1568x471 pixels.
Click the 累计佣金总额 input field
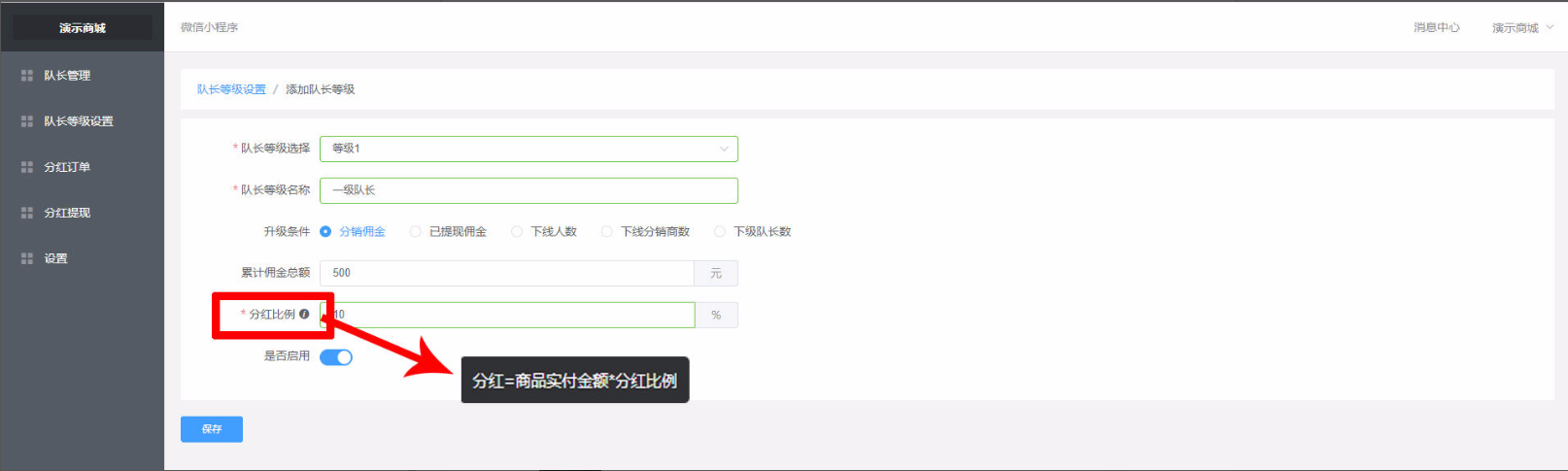pos(507,273)
